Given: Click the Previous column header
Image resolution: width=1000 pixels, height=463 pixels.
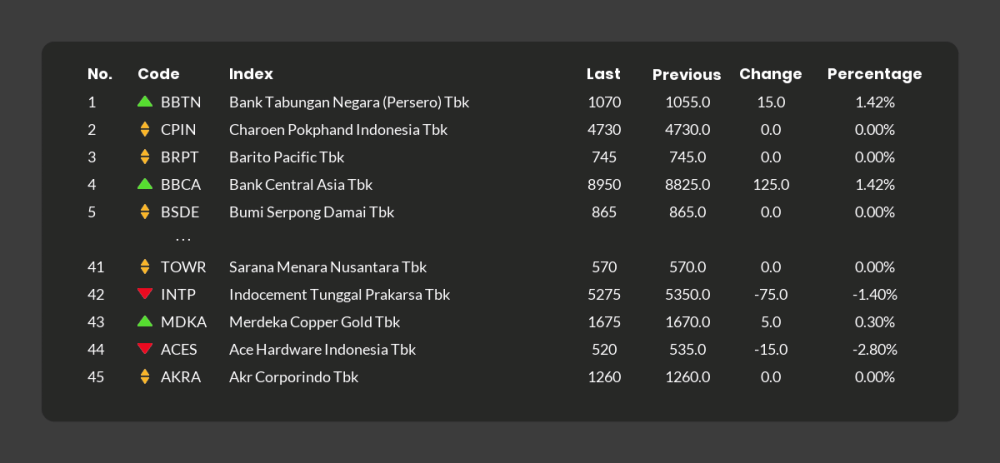Looking at the screenshot, I should 686,74.
